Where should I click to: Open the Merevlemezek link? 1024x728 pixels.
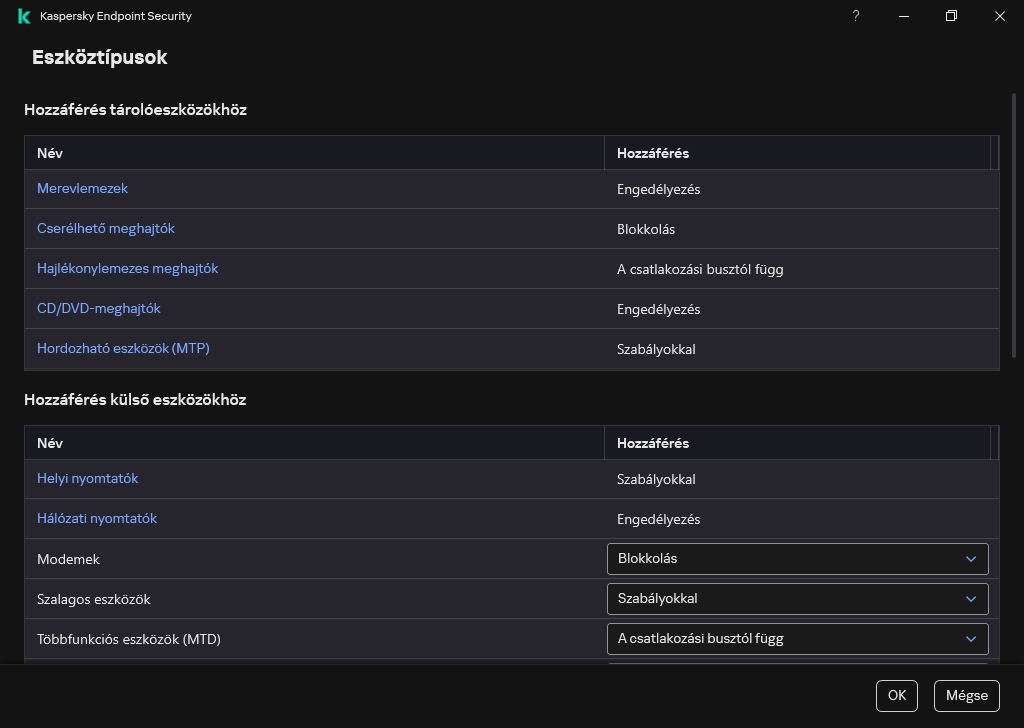point(82,189)
